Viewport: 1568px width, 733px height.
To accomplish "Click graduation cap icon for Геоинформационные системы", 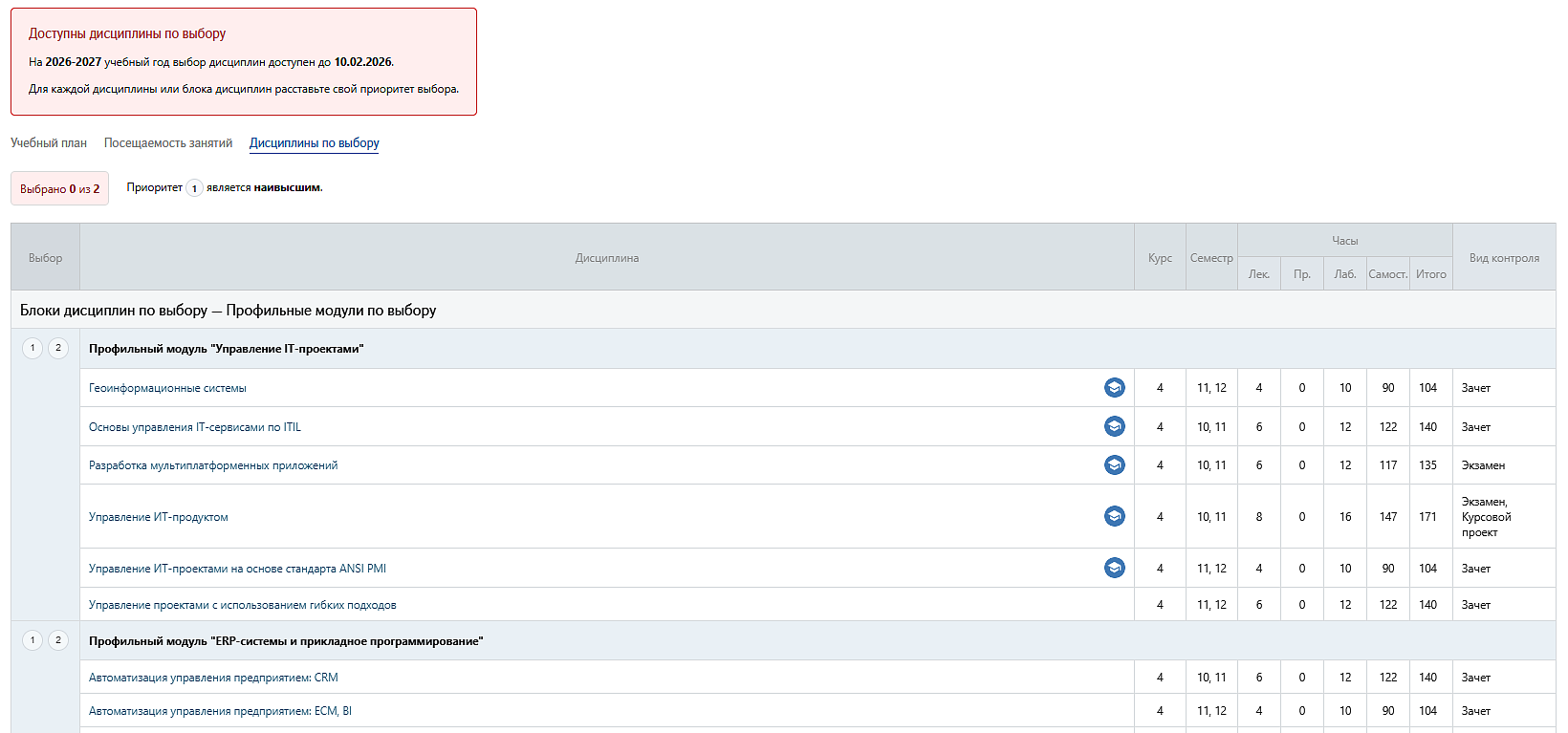I will tap(1114, 387).
